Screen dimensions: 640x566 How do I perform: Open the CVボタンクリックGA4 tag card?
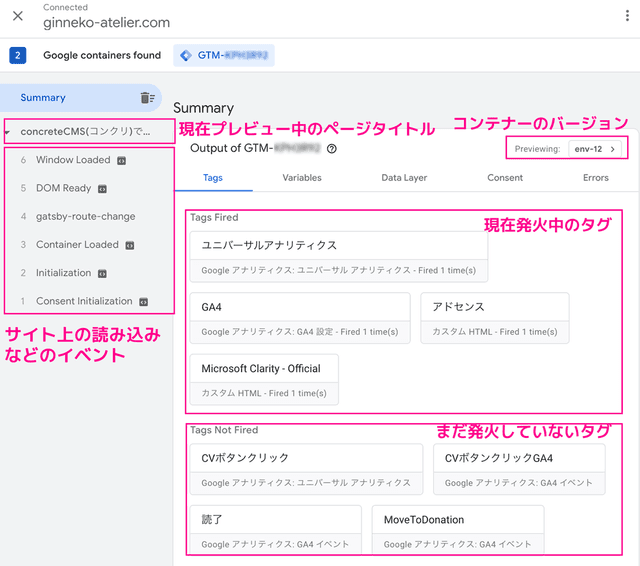coord(519,469)
